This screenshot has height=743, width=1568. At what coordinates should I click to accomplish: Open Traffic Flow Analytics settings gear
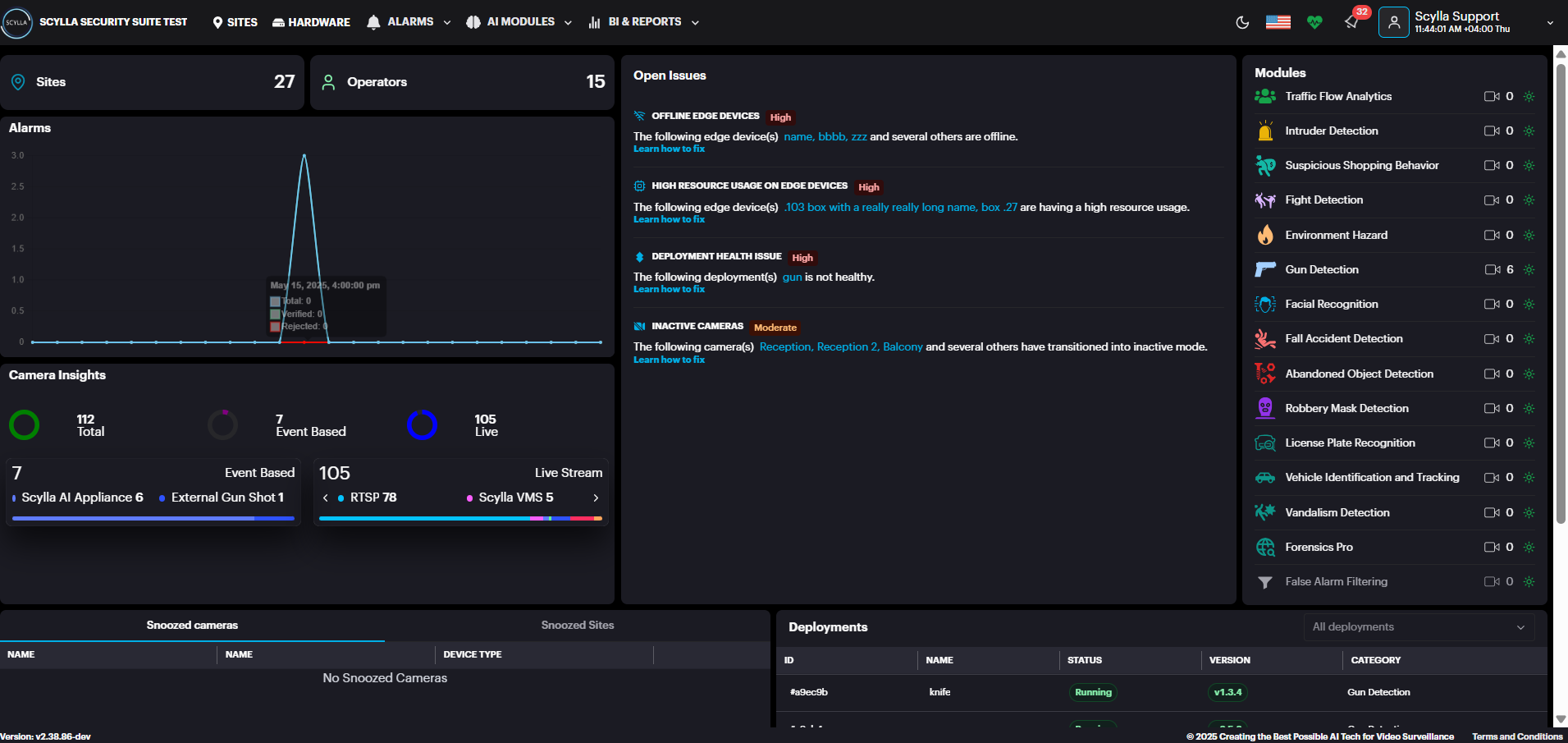pyautogui.click(x=1529, y=97)
